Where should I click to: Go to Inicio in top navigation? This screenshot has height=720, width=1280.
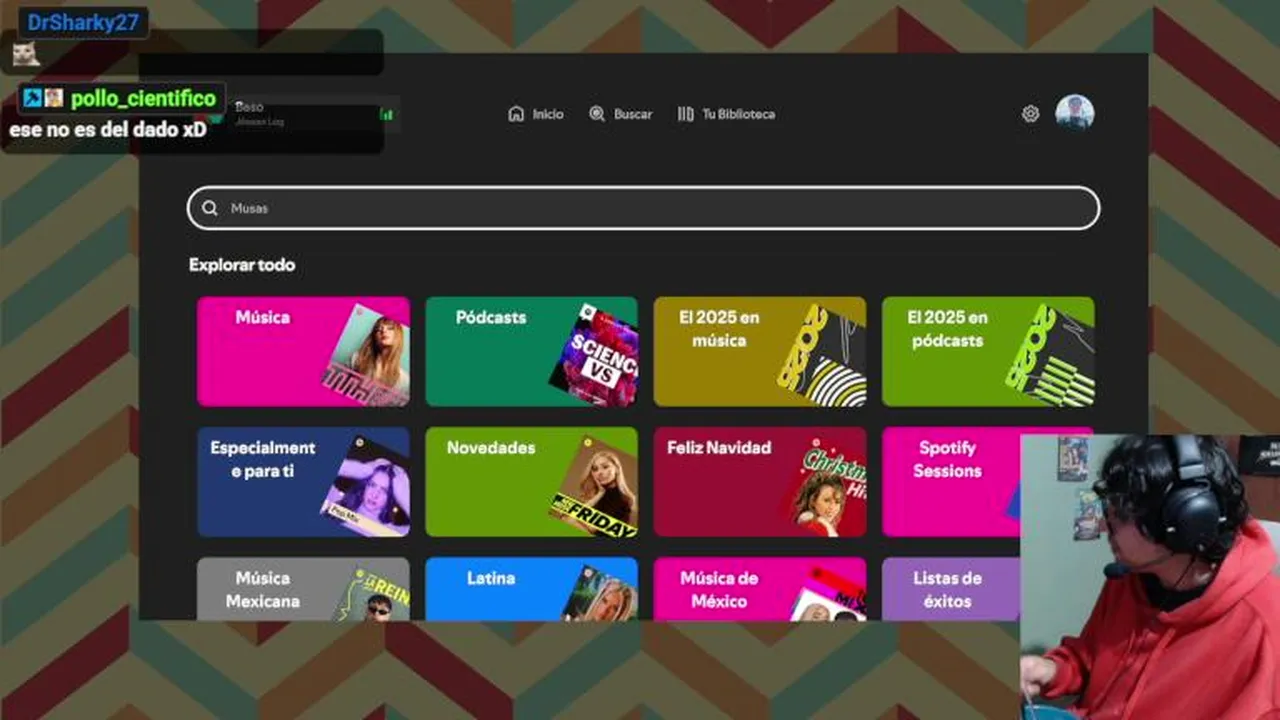536,114
